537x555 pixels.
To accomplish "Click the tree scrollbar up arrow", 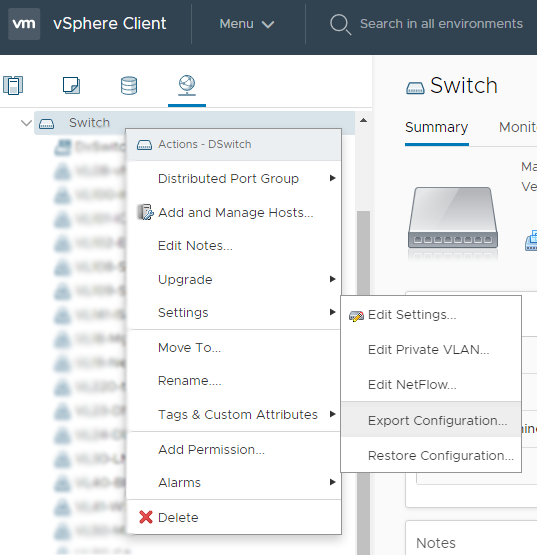I will click(363, 120).
